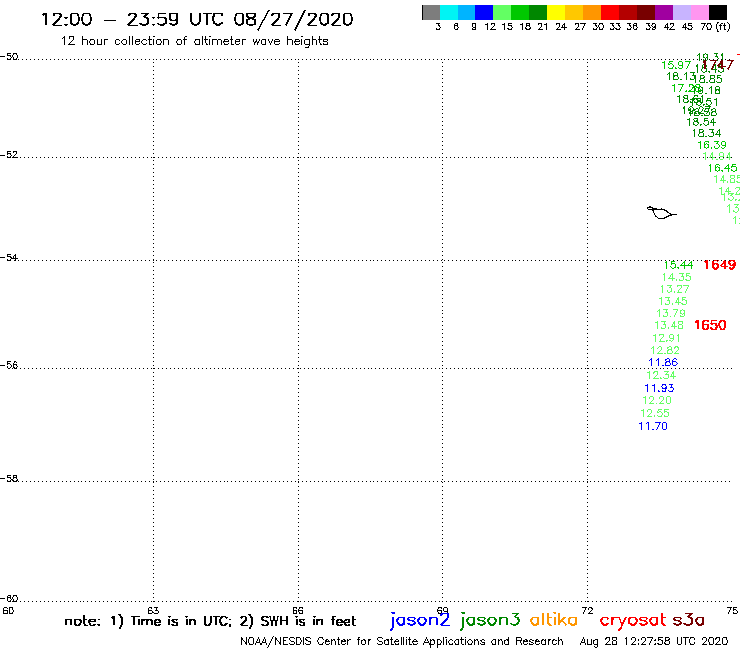This screenshot has height=650, width=740.
Task: Click the 16.39 wave height value
Action: pyautogui.click(x=712, y=145)
